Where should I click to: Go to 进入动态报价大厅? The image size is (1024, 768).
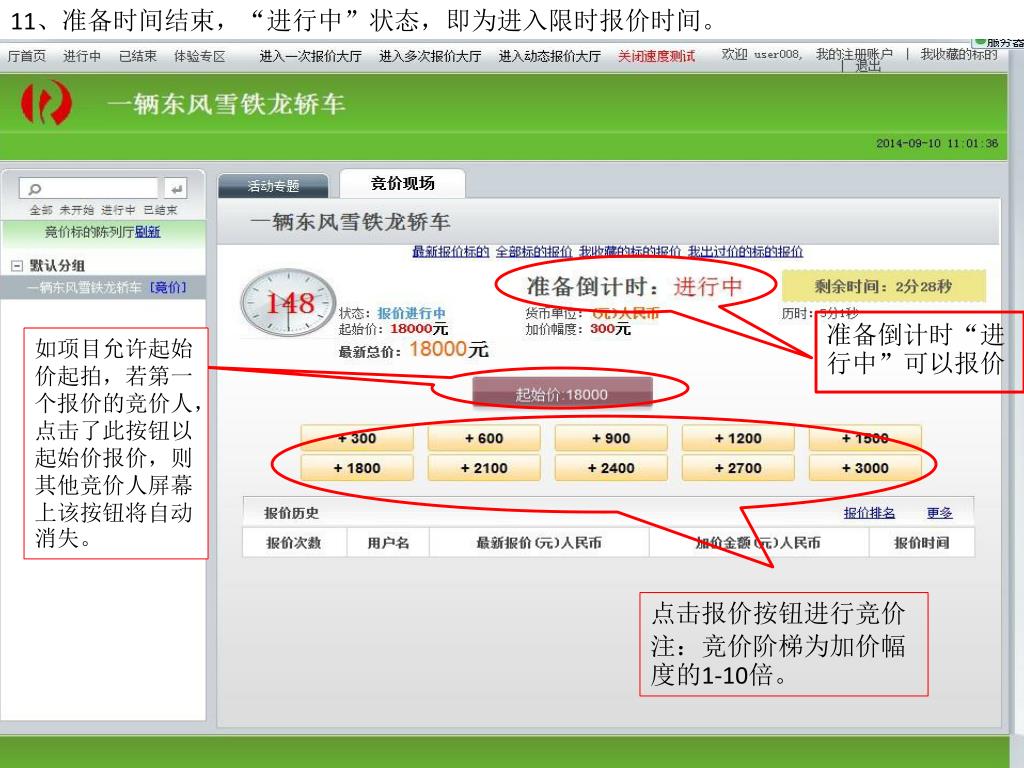click(550, 56)
